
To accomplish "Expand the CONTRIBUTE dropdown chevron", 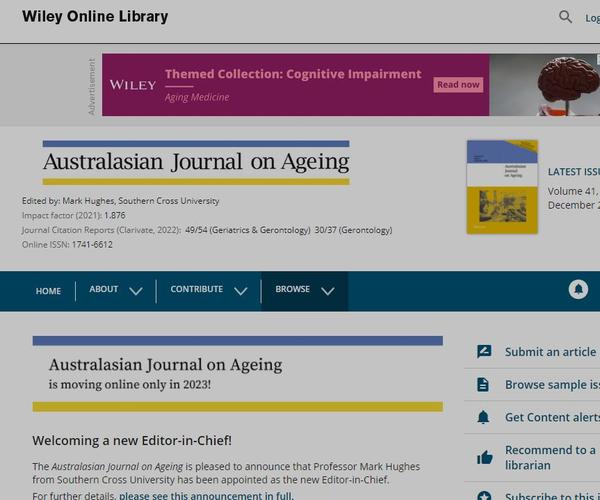I will [x=241, y=291].
